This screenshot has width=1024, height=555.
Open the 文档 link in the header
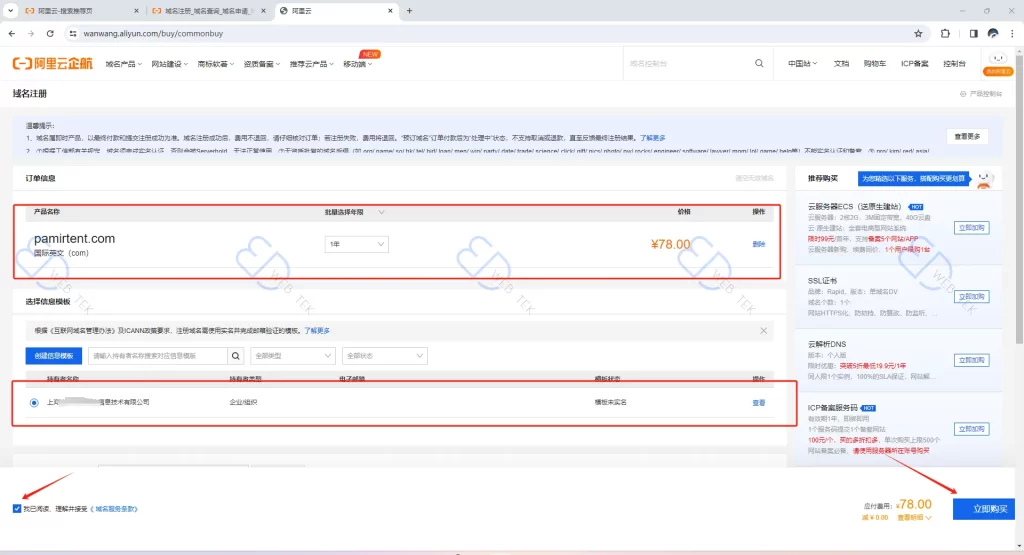tap(841, 64)
